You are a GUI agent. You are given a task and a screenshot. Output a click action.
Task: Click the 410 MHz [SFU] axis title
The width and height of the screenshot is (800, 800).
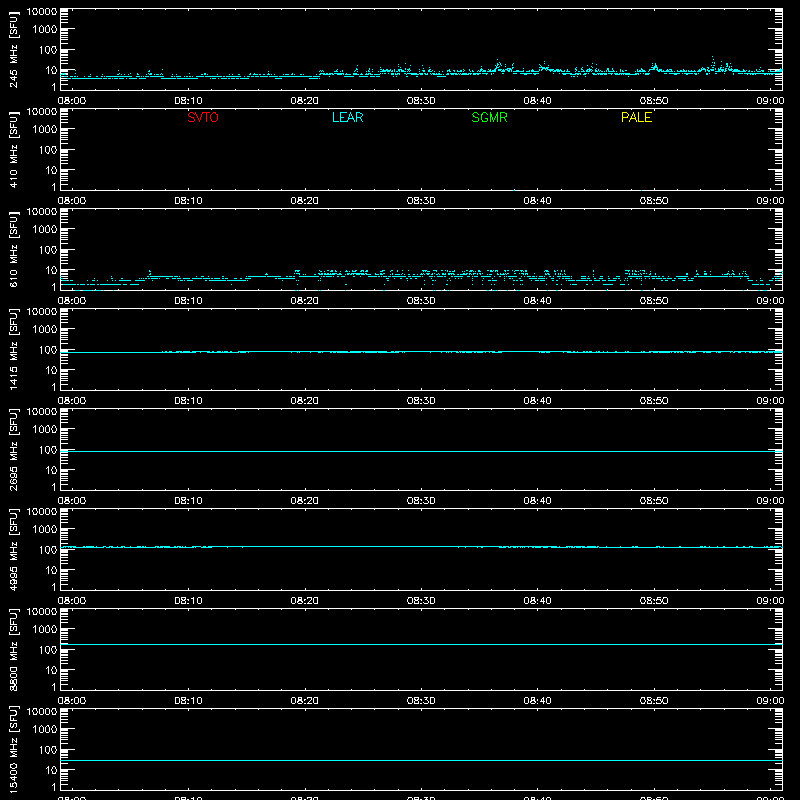click(x=14, y=149)
